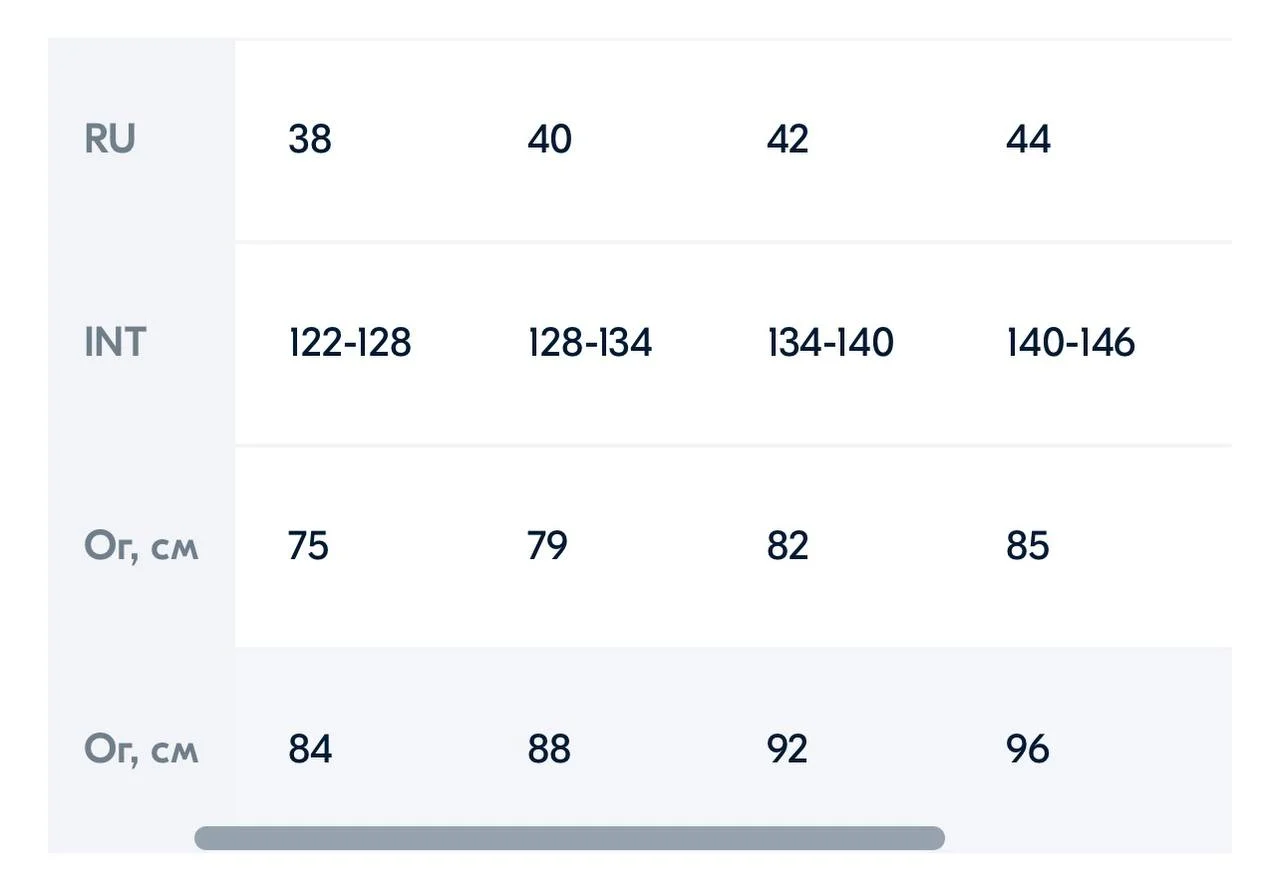Select RU size 42 cell
The width and height of the screenshot is (1280, 891).
click(x=788, y=139)
